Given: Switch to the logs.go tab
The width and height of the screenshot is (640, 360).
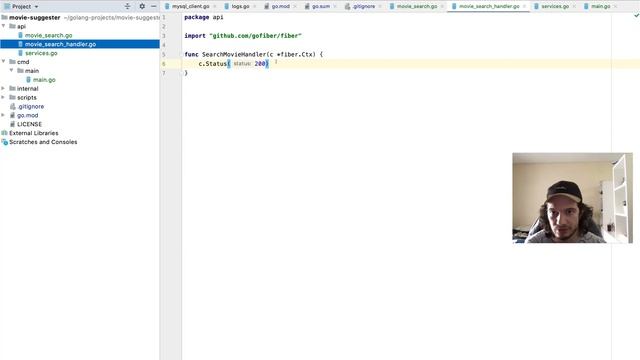Looking at the screenshot, I should click(x=240, y=7).
